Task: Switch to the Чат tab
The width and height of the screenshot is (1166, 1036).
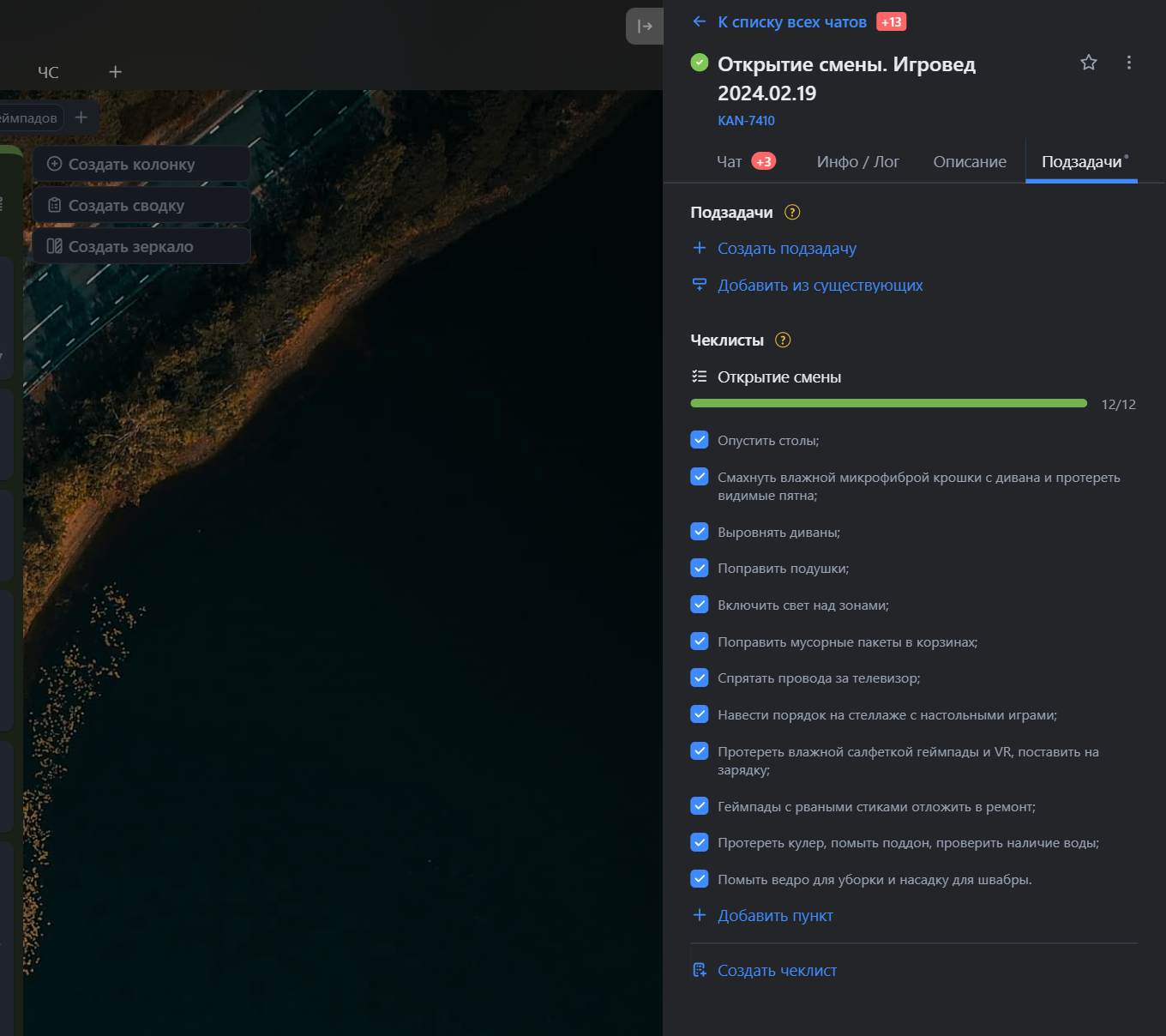Action: (730, 162)
